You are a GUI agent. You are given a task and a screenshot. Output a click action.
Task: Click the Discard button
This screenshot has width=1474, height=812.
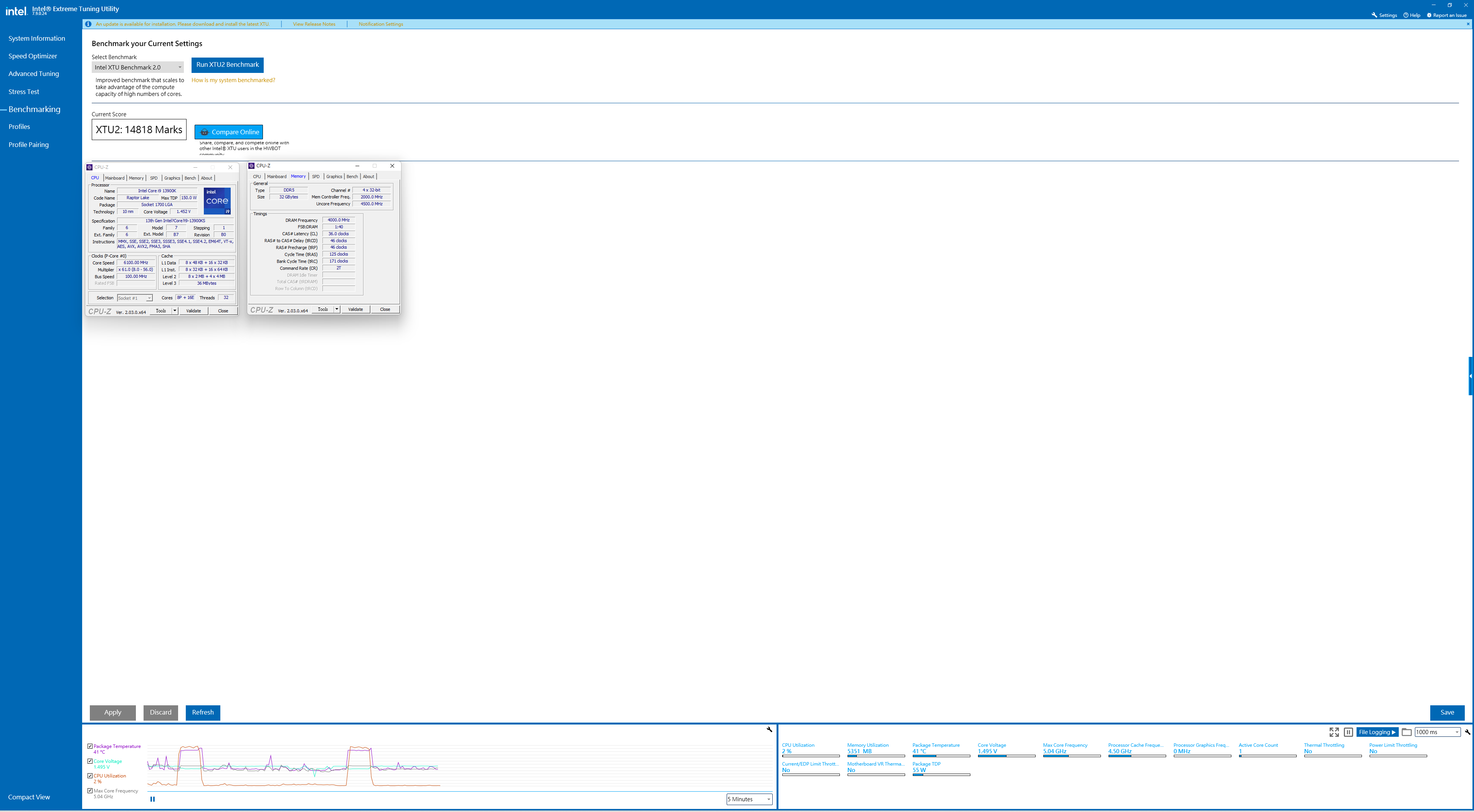(x=161, y=713)
